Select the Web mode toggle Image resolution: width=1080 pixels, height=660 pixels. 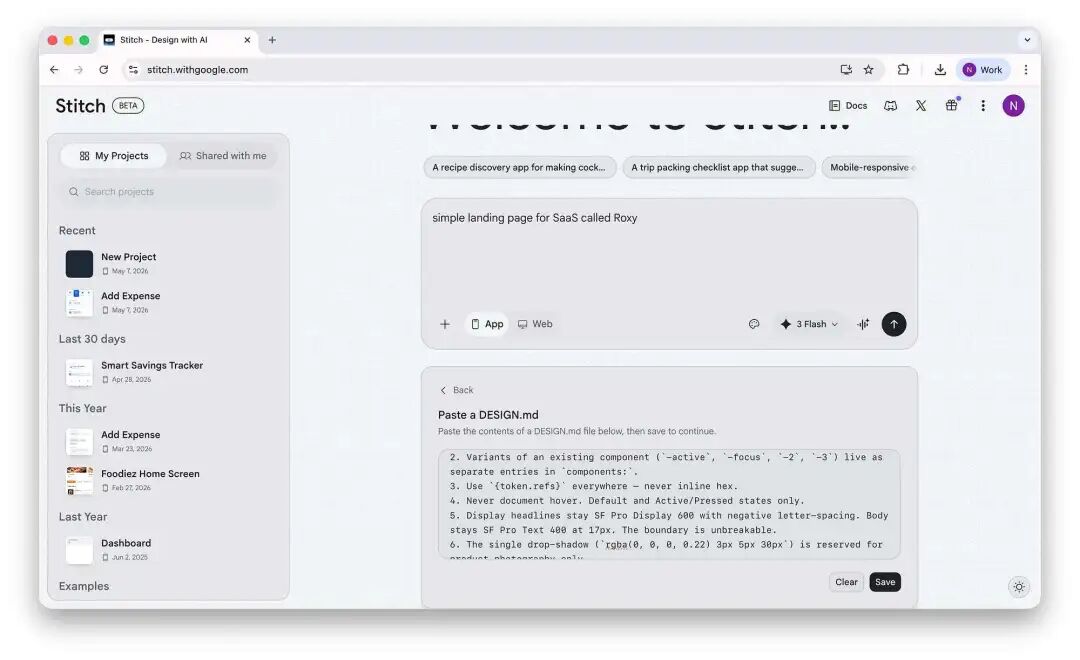535,324
